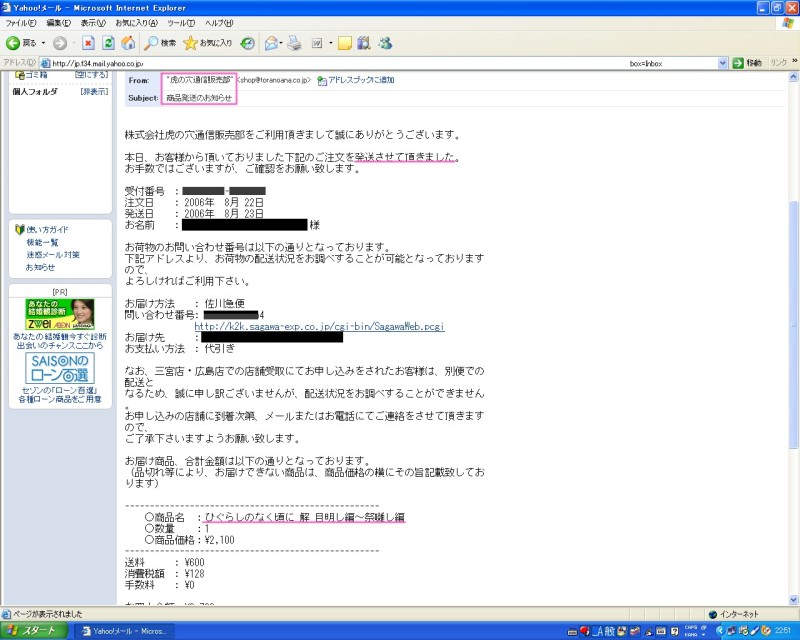Screen dimensions: 800x640
Task: Click the shield security tray icon
Action: point(765,631)
